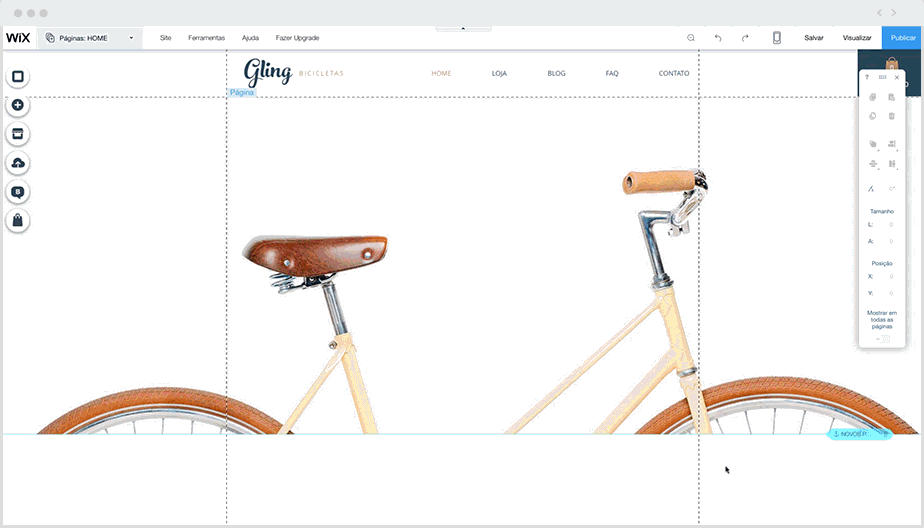Close the floating toolbar panel
The image size is (924, 528).
pyautogui.click(x=897, y=77)
